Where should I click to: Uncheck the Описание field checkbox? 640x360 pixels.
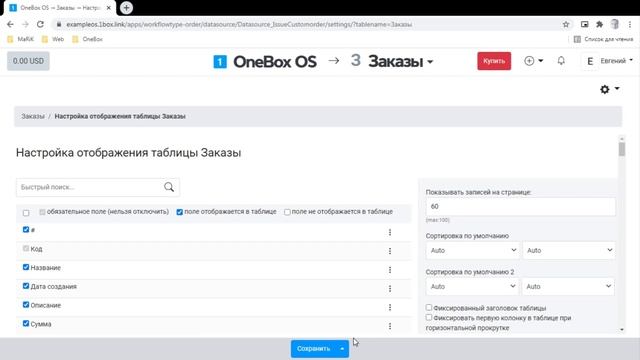pos(26,304)
